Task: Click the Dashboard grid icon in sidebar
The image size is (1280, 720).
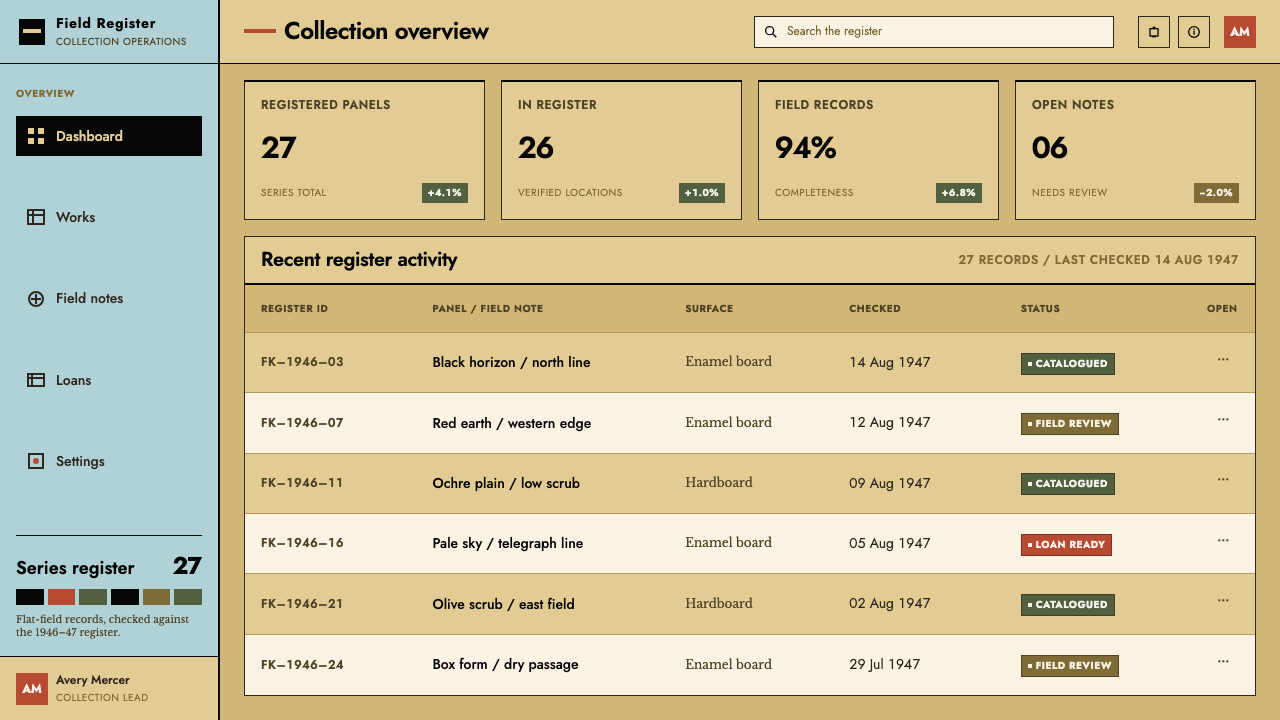Action: tap(36, 136)
